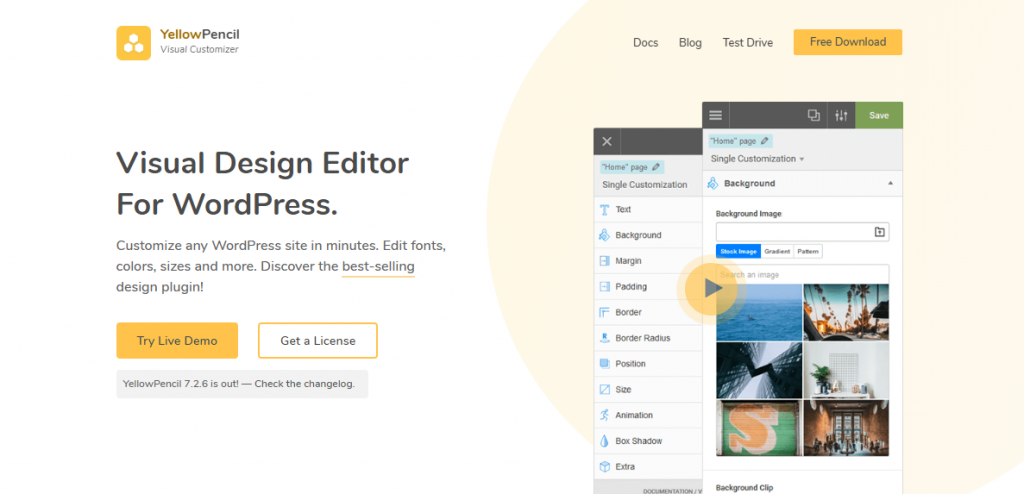Image resolution: width=1024 pixels, height=494 pixels.
Task: Click the Try Live Demo button
Action: pos(177,340)
